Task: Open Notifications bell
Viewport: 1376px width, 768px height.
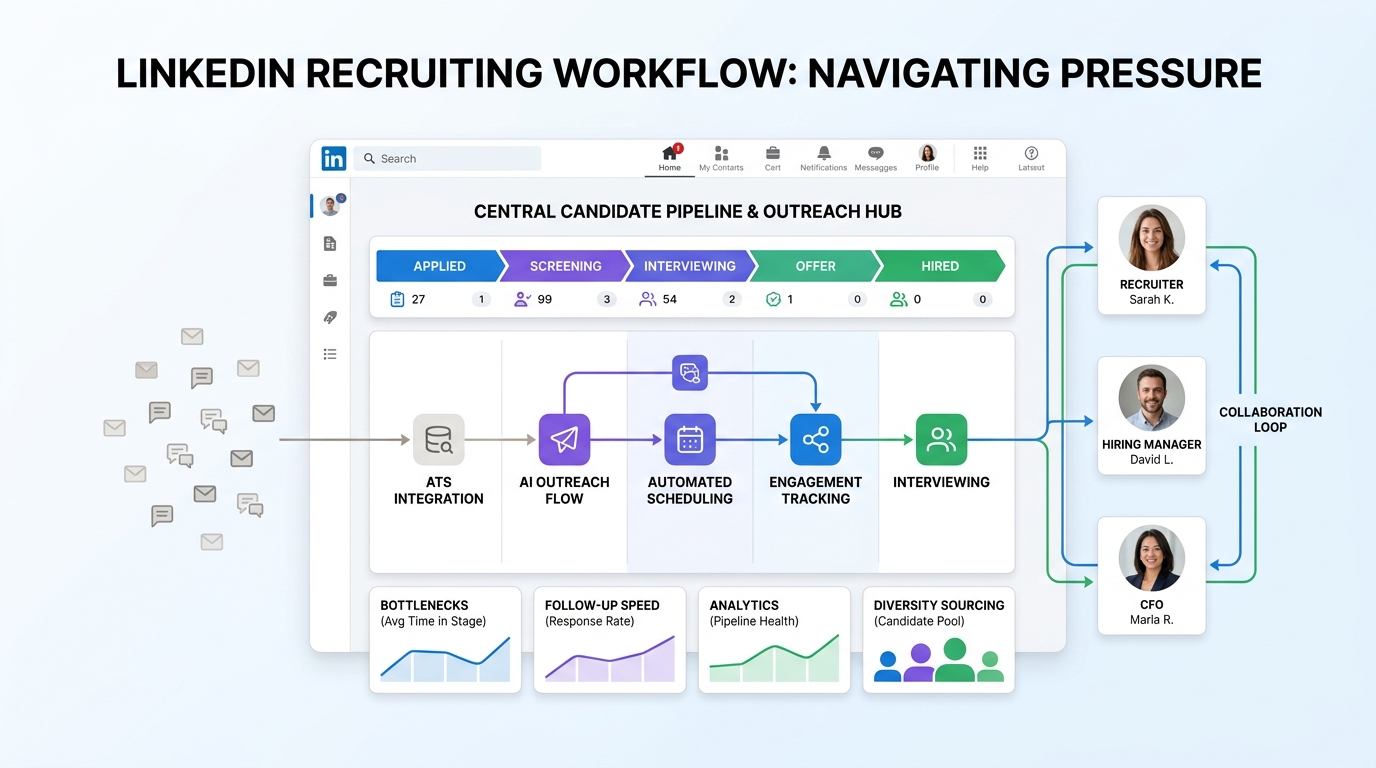Action: [824, 158]
